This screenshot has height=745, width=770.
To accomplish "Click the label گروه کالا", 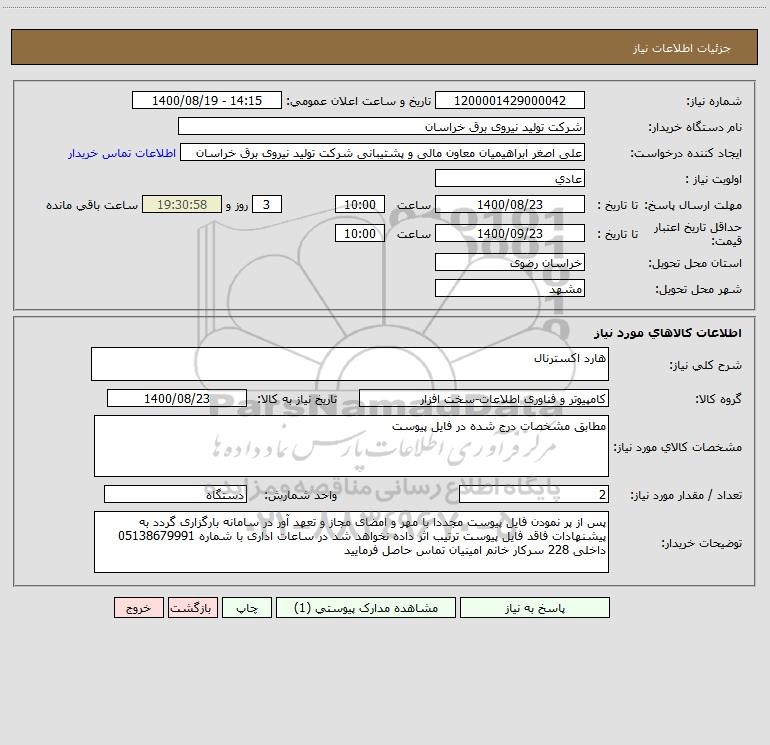I will 718,399.
